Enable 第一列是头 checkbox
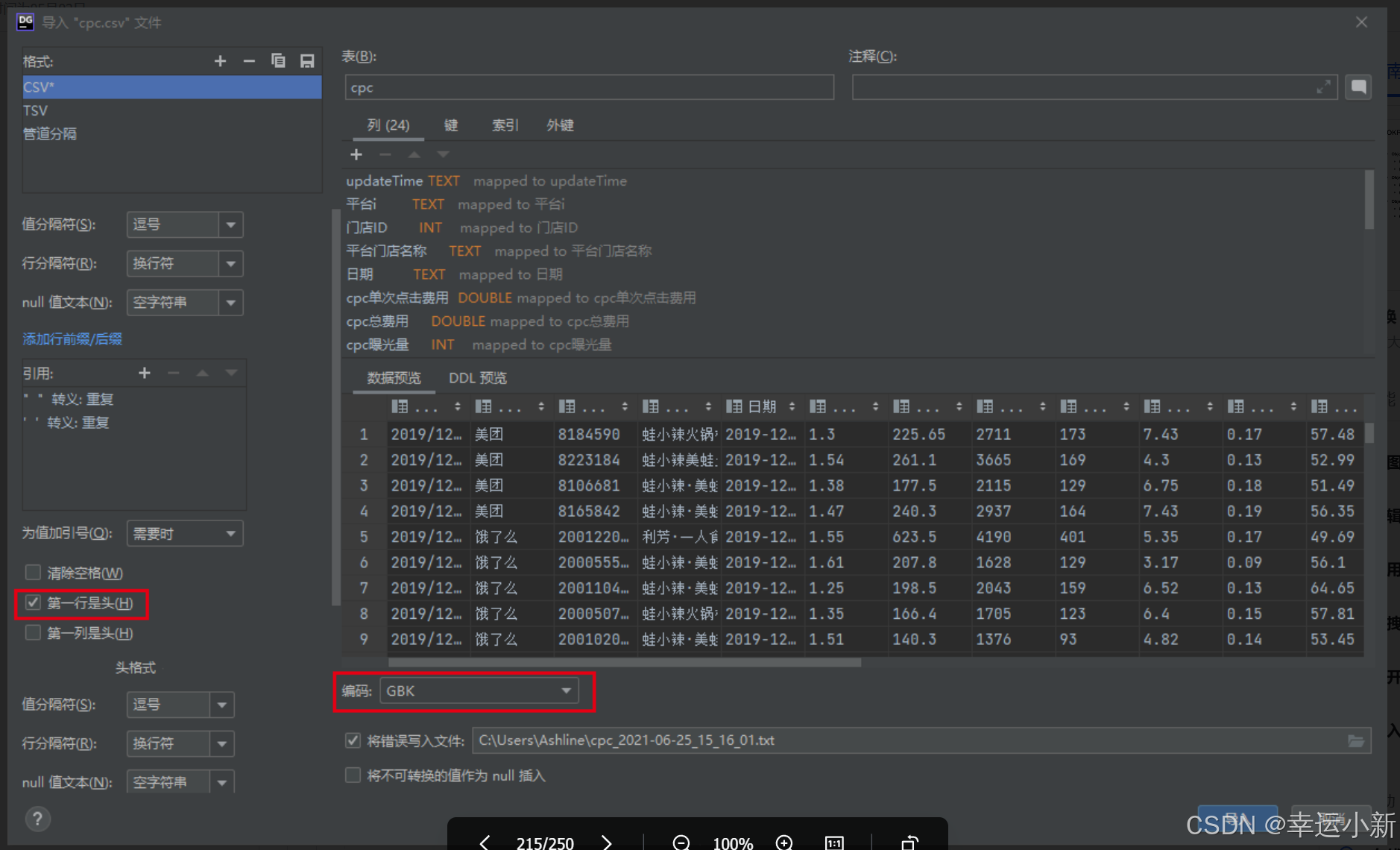Viewport: 1400px width, 850px height. click(x=33, y=633)
